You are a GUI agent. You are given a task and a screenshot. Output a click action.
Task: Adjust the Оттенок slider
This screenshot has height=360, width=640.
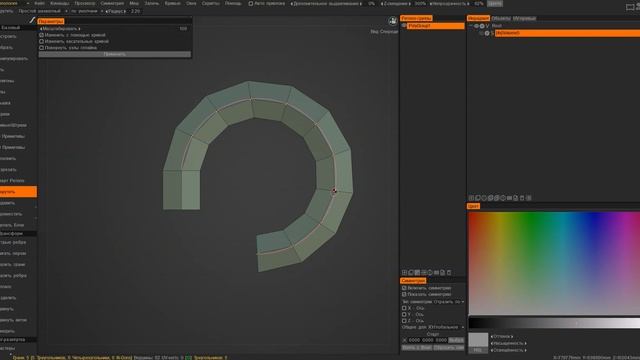click(x=502, y=337)
